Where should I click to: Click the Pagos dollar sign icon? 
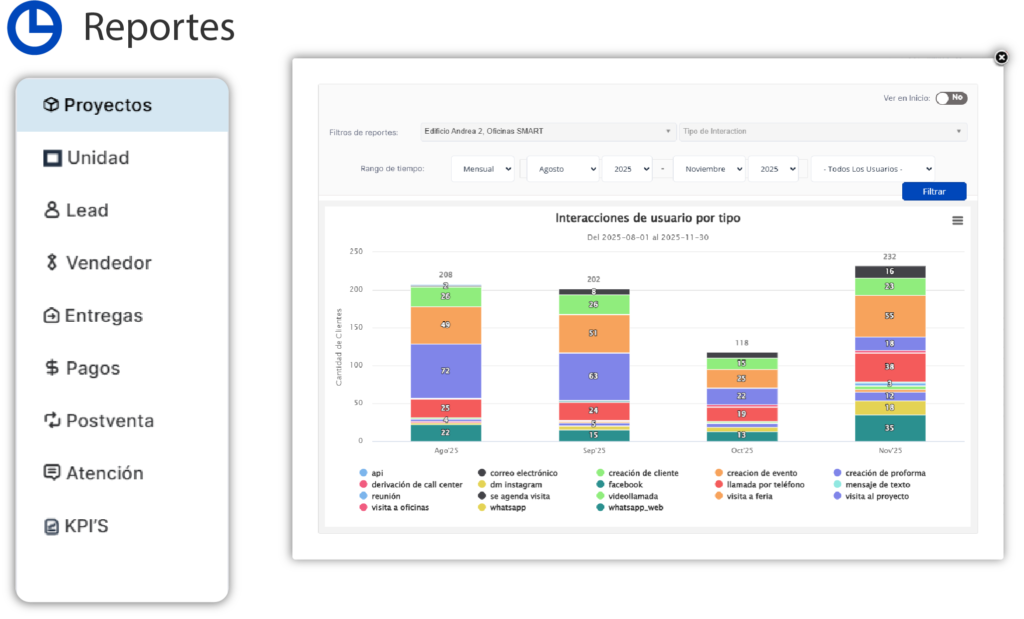click(x=52, y=368)
